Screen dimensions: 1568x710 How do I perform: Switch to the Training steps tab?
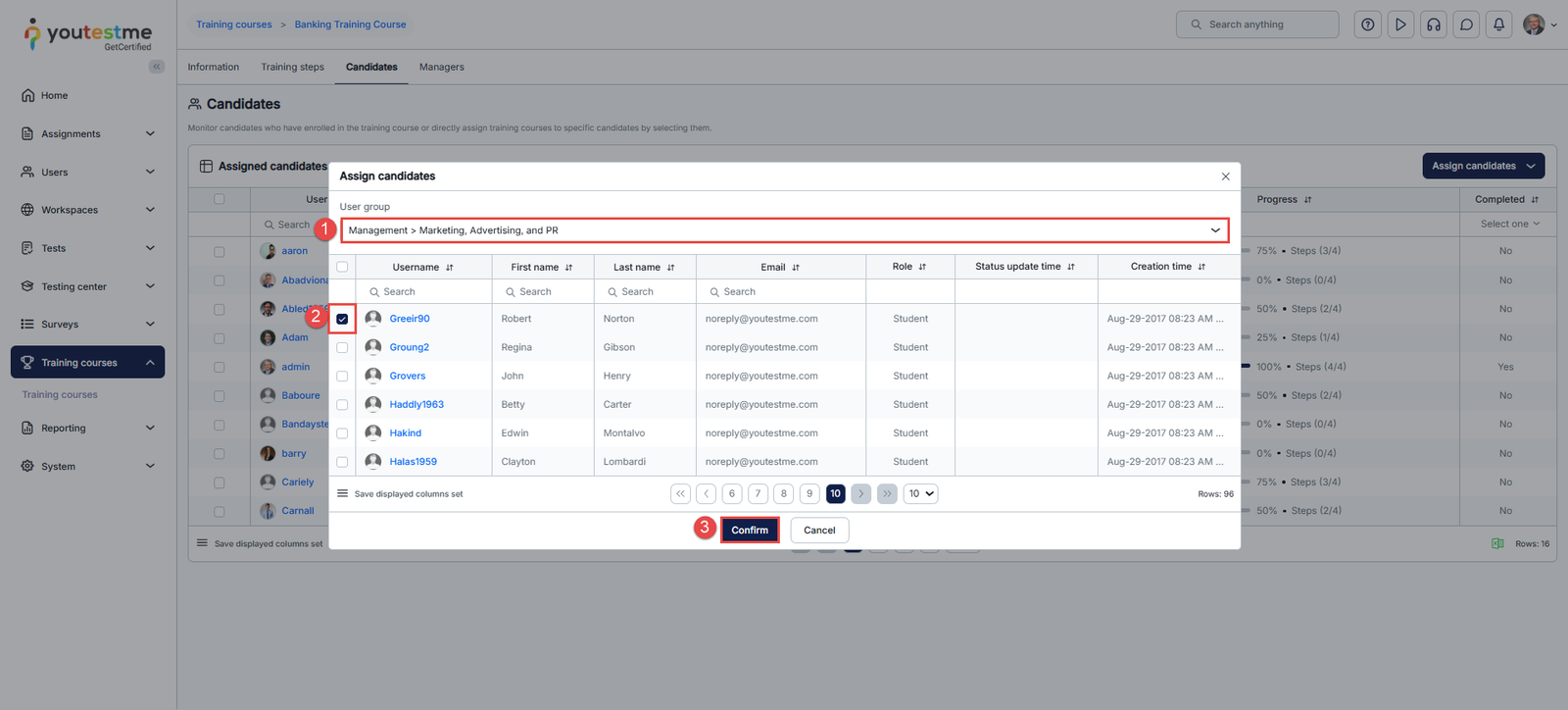(292, 67)
